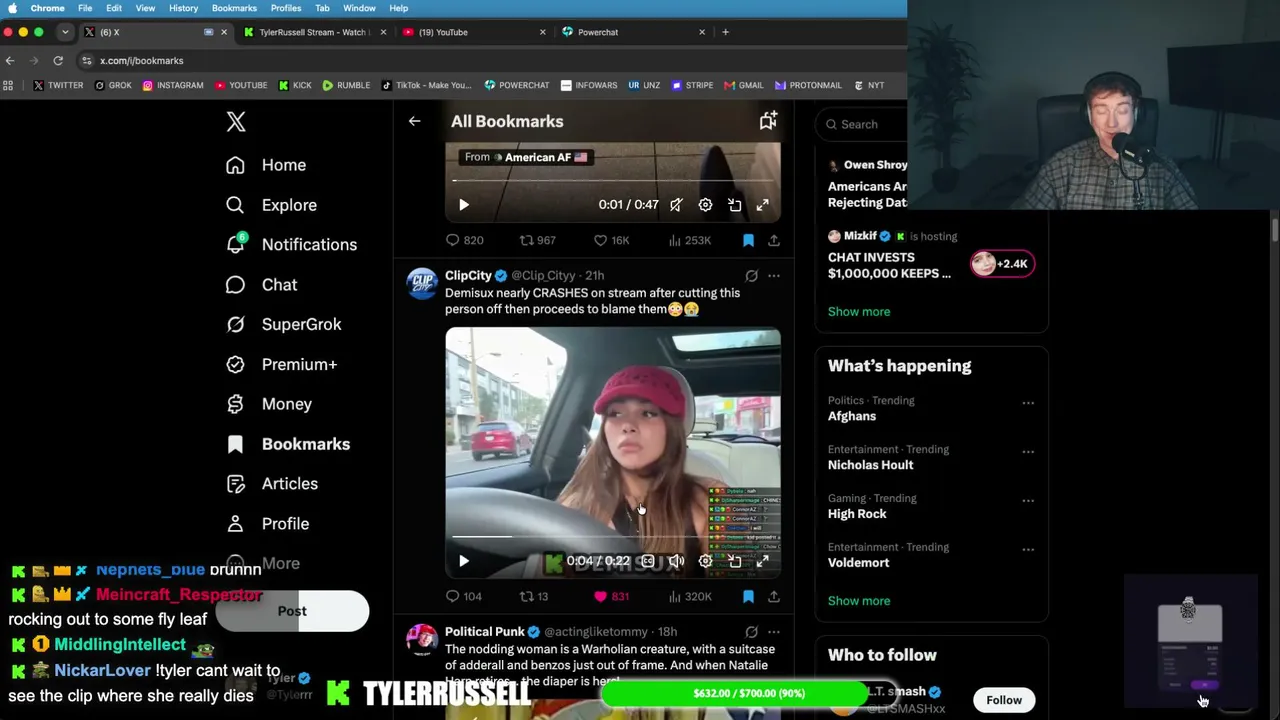Open the INFOWARS bookmark

[x=589, y=85]
